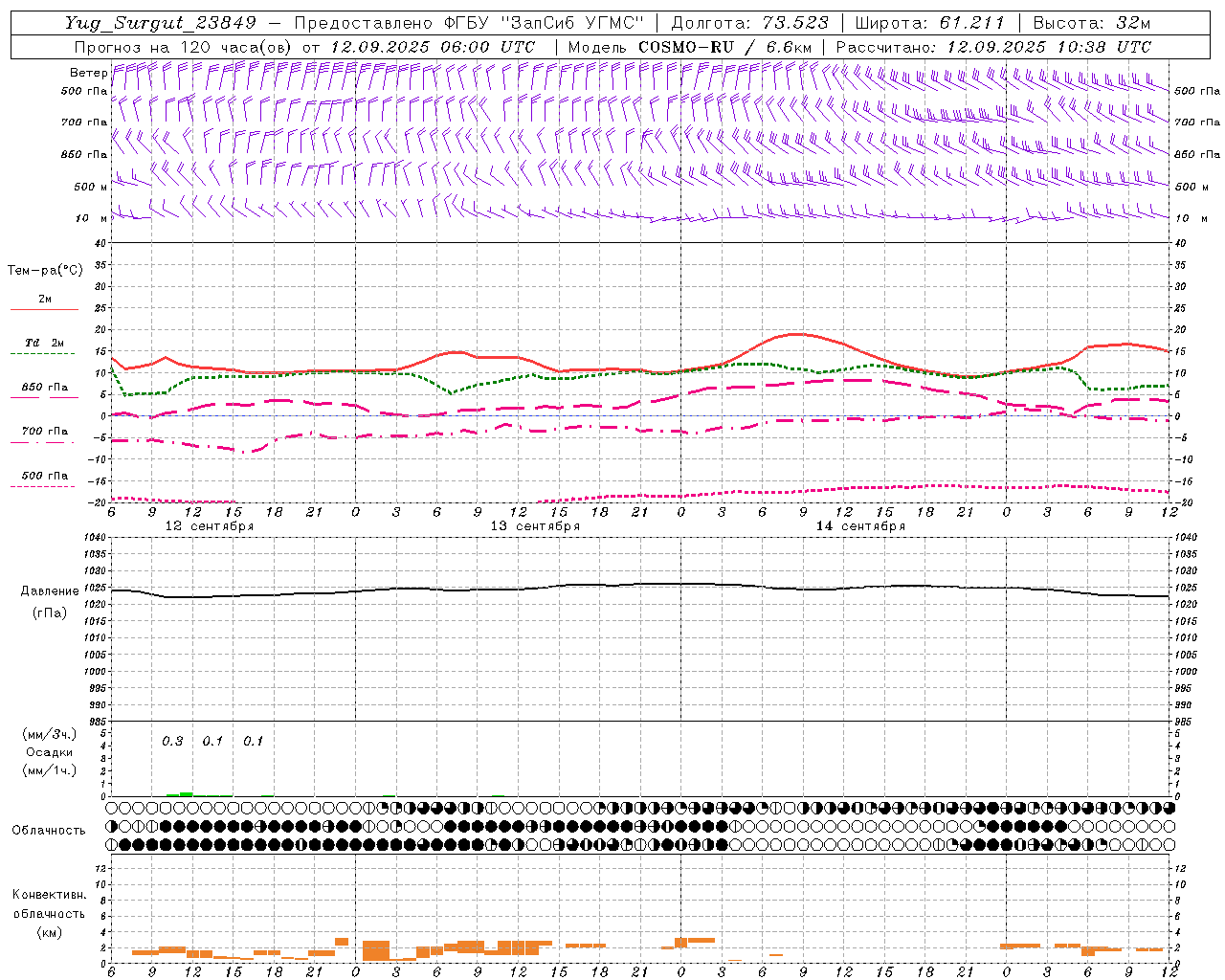Screen dimensions: 1225x980
Task: Click the (км) unit label
Action: tap(49, 932)
